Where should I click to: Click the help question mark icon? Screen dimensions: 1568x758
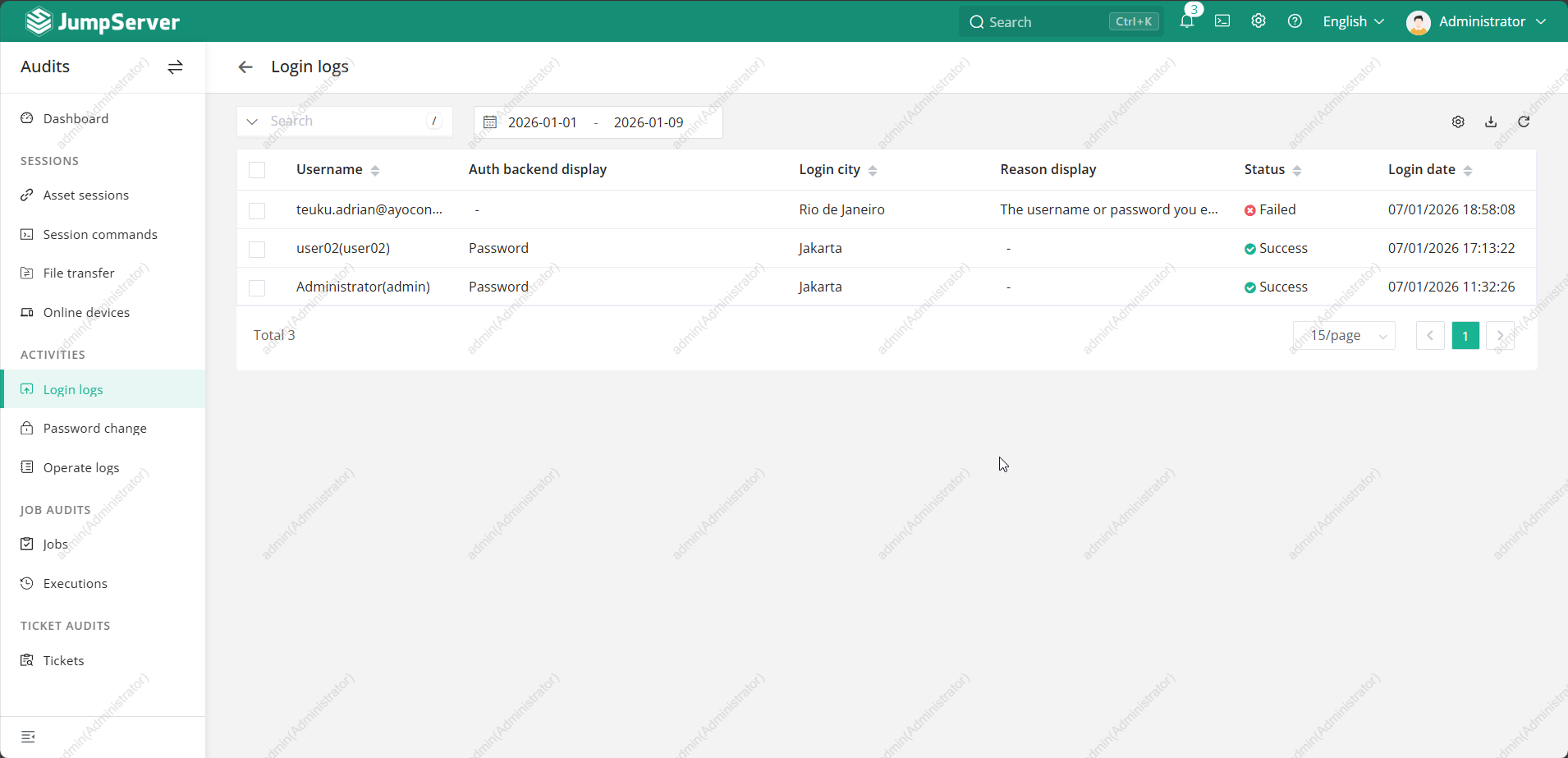pos(1295,21)
